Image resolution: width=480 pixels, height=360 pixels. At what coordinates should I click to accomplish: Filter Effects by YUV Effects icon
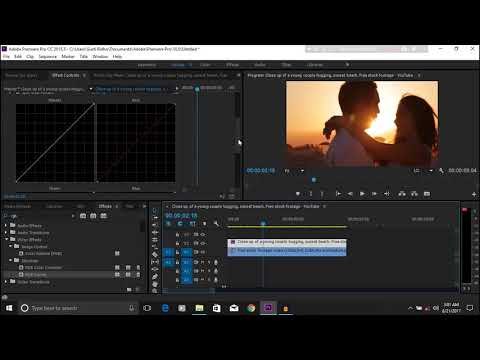pos(104,216)
